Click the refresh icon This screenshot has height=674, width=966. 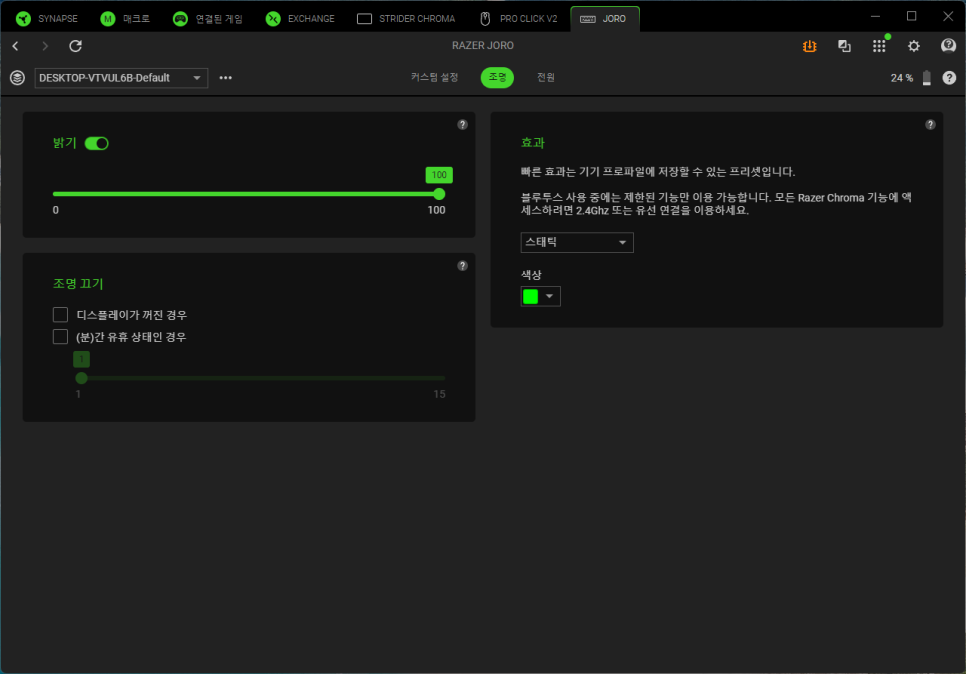75,46
